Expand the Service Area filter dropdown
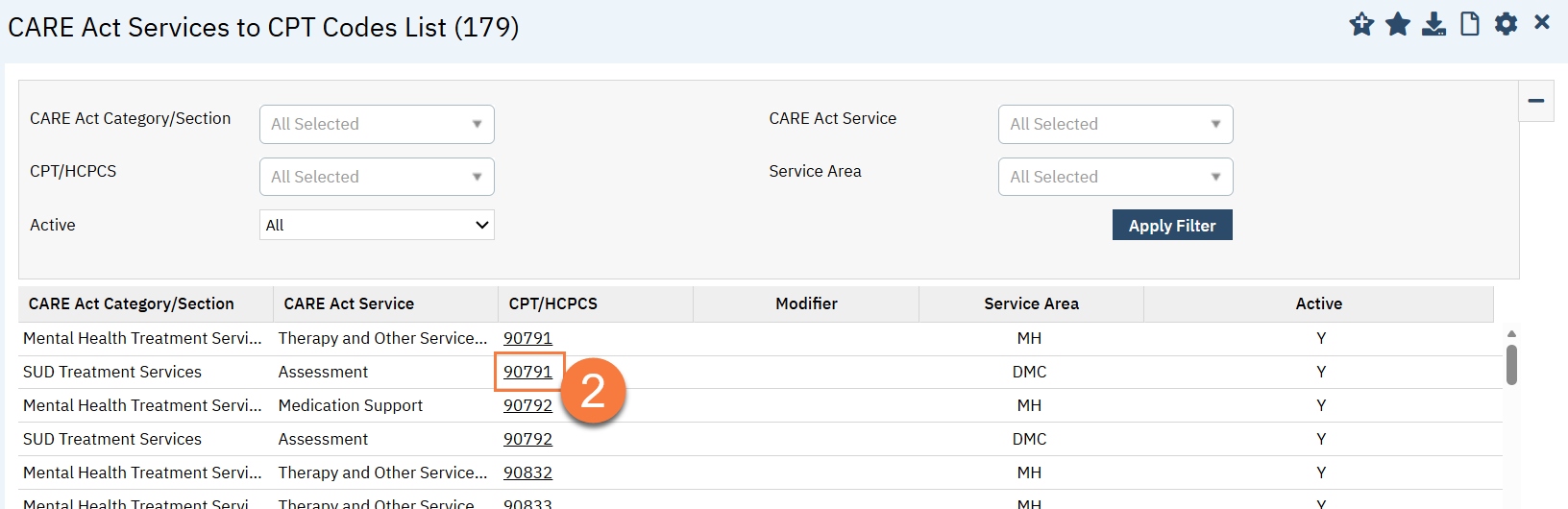This screenshot has height=509, width=1568. 1115,177
